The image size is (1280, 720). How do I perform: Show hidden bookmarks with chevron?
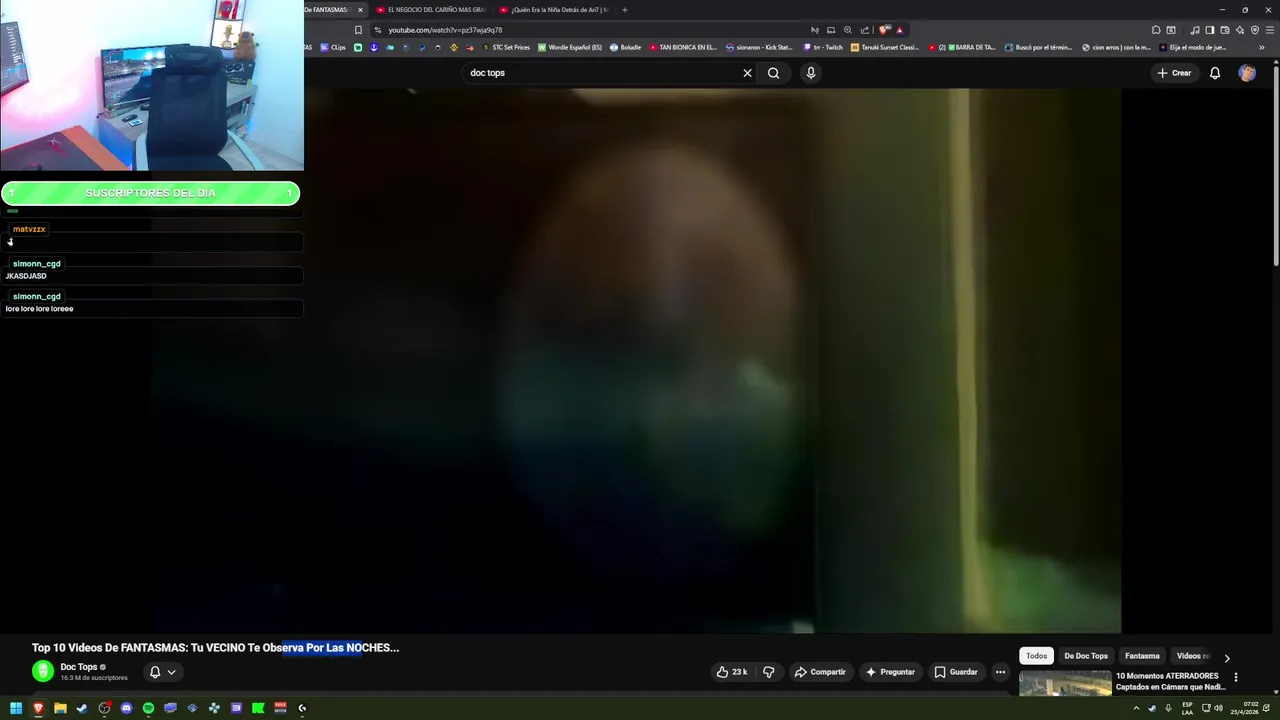point(1261,47)
